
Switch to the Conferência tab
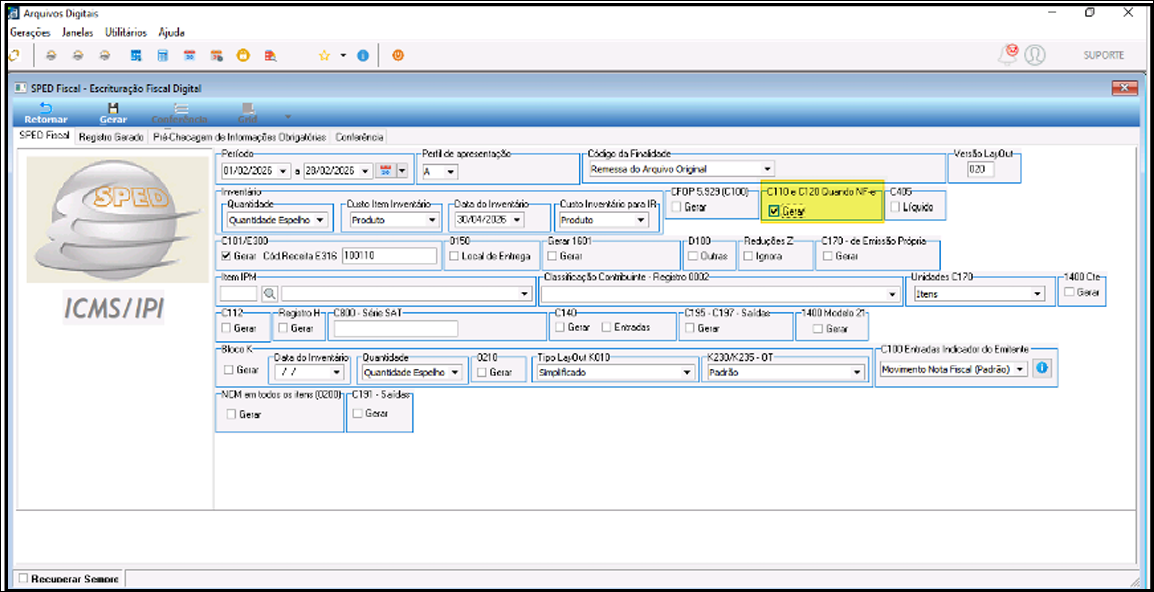pyautogui.click(x=359, y=137)
